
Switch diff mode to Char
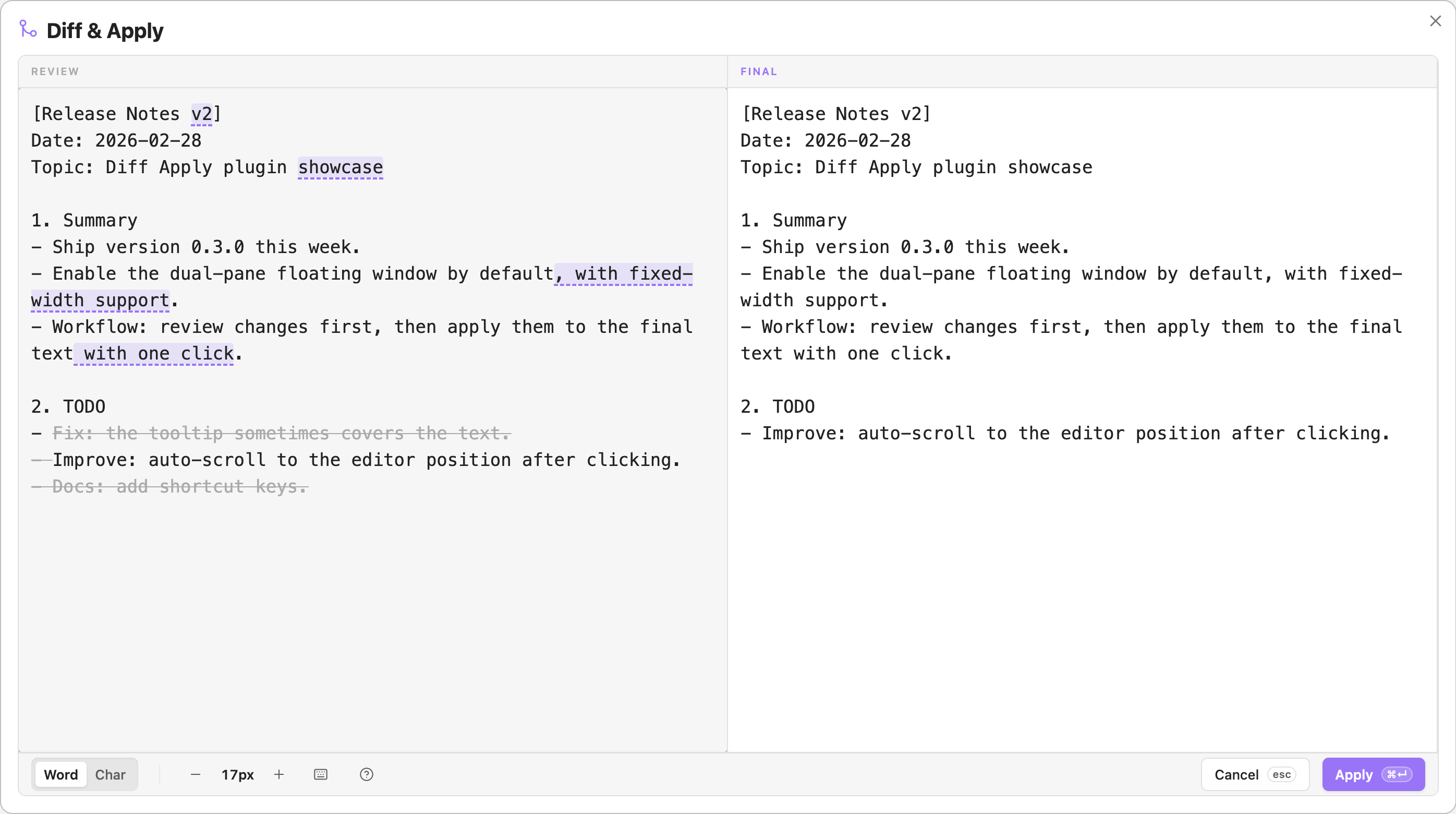pyautogui.click(x=110, y=774)
